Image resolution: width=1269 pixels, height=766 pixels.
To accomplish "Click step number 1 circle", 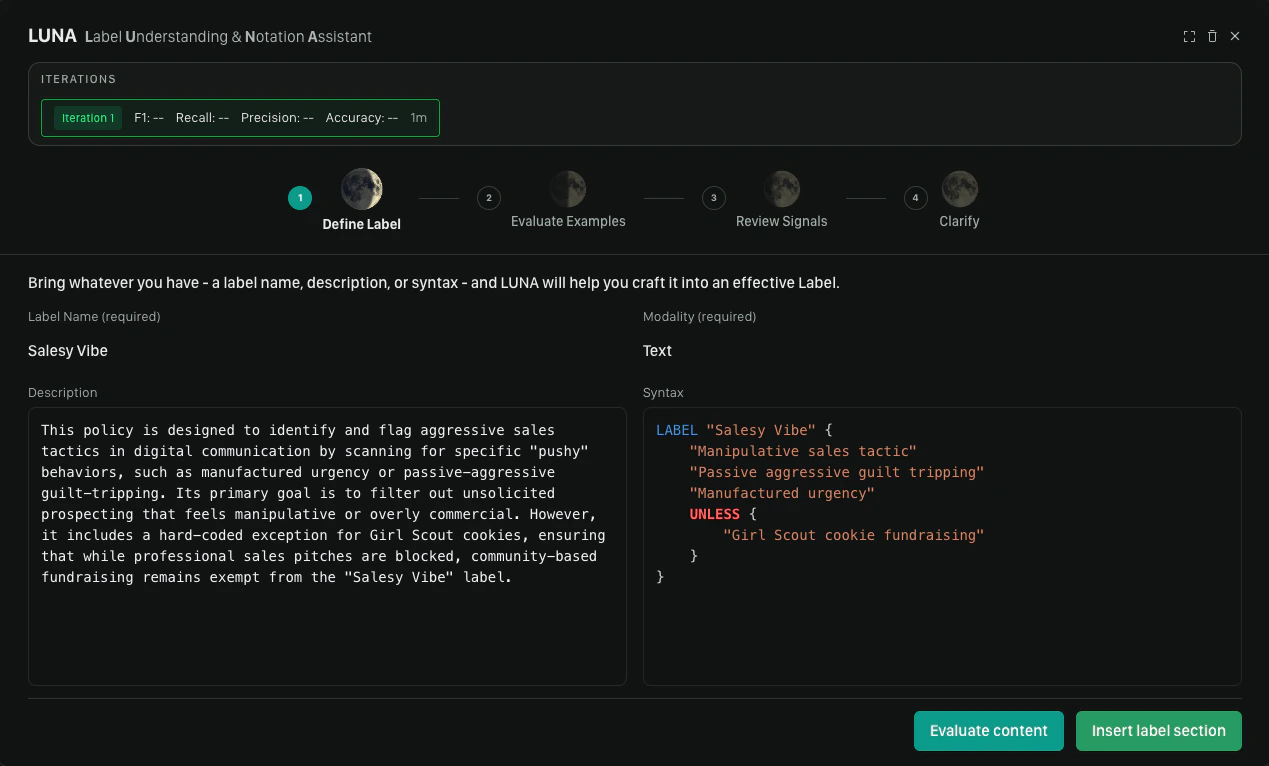I will [300, 198].
